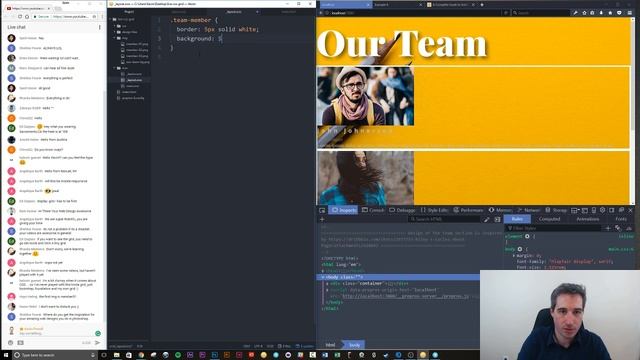640x360 pixels.
Task: Click the chat send arrow icon
Action: 97,343
